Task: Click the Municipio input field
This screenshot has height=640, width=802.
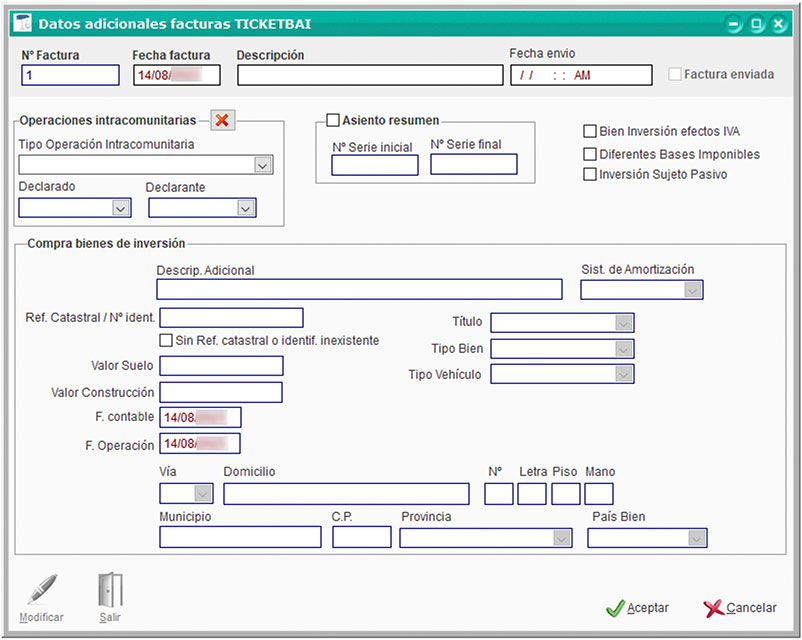Action: coord(240,538)
